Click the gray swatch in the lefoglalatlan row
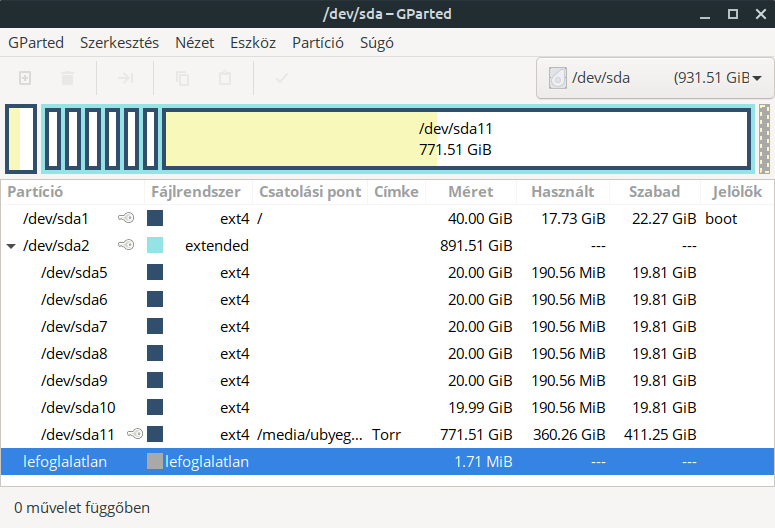 click(x=155, y=461)
